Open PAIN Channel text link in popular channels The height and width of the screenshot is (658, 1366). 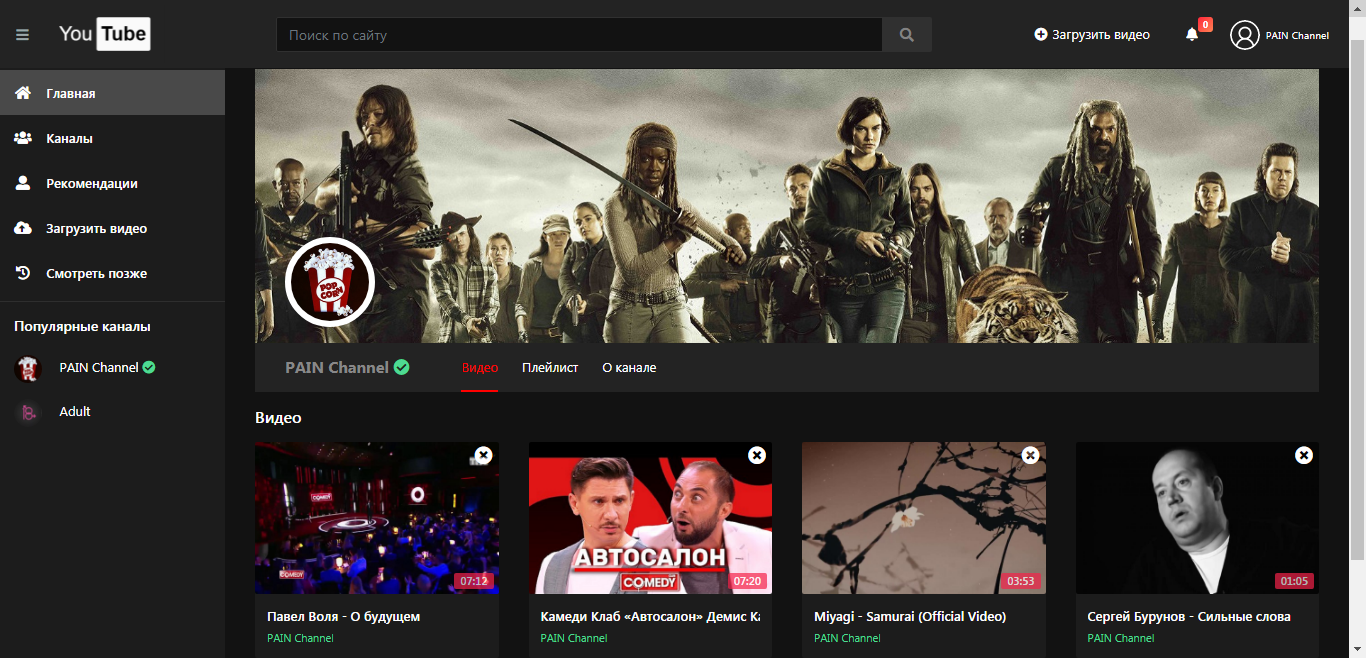coord(99,368)
